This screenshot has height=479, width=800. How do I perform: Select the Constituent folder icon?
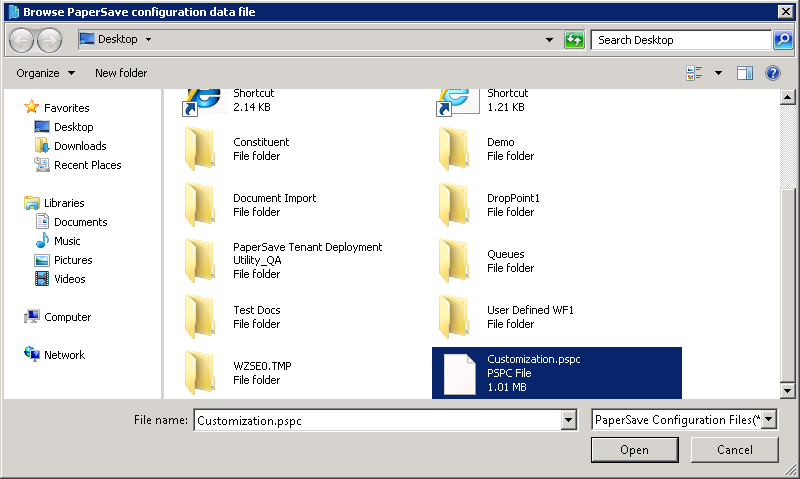coord(200,148)
